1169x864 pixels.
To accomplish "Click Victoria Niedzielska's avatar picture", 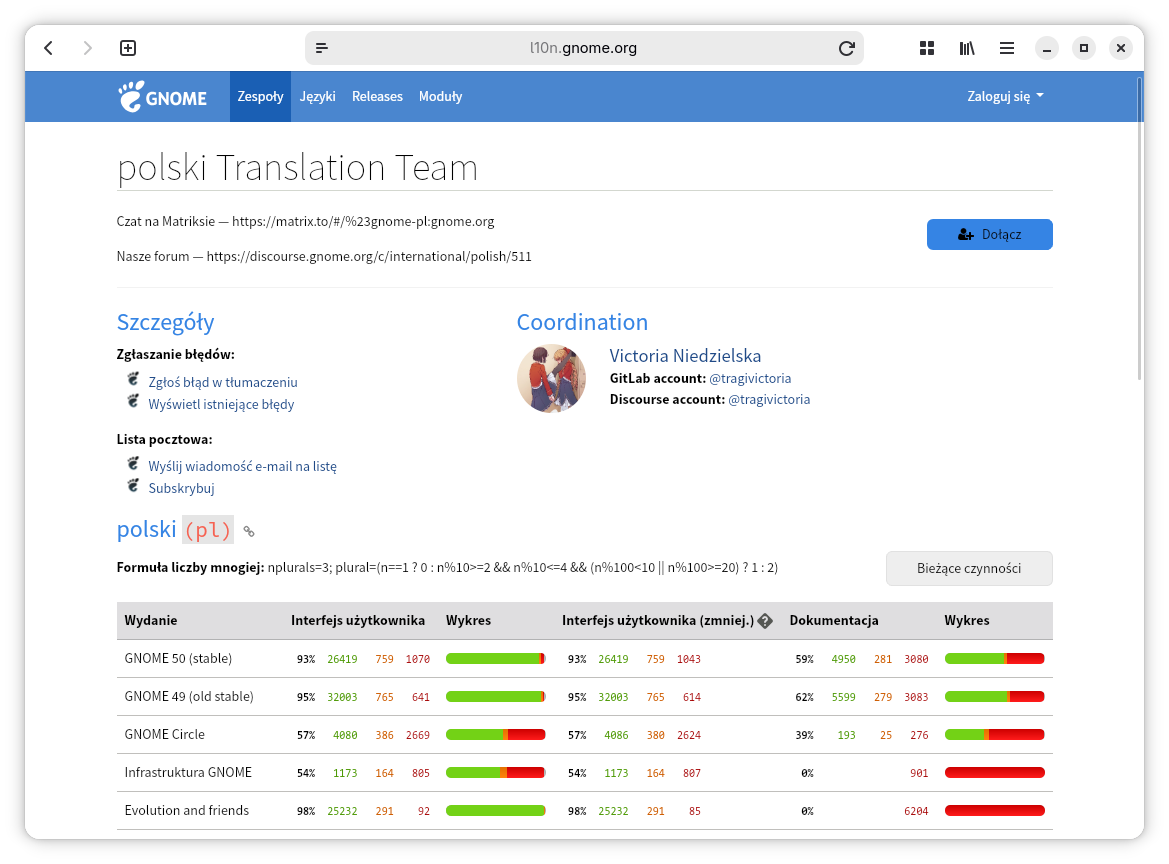I will 551,378.
